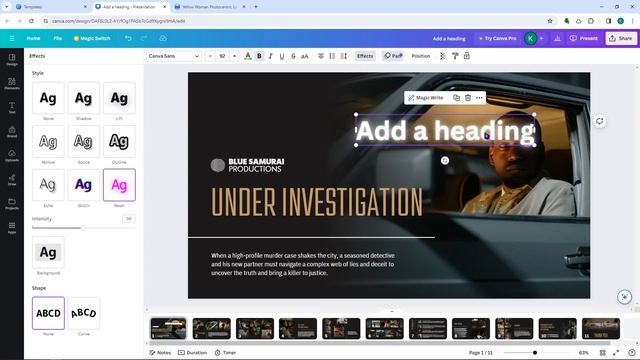Increase font size with plus button
This screenshot has width=640, height=360.
pos(235,56)
